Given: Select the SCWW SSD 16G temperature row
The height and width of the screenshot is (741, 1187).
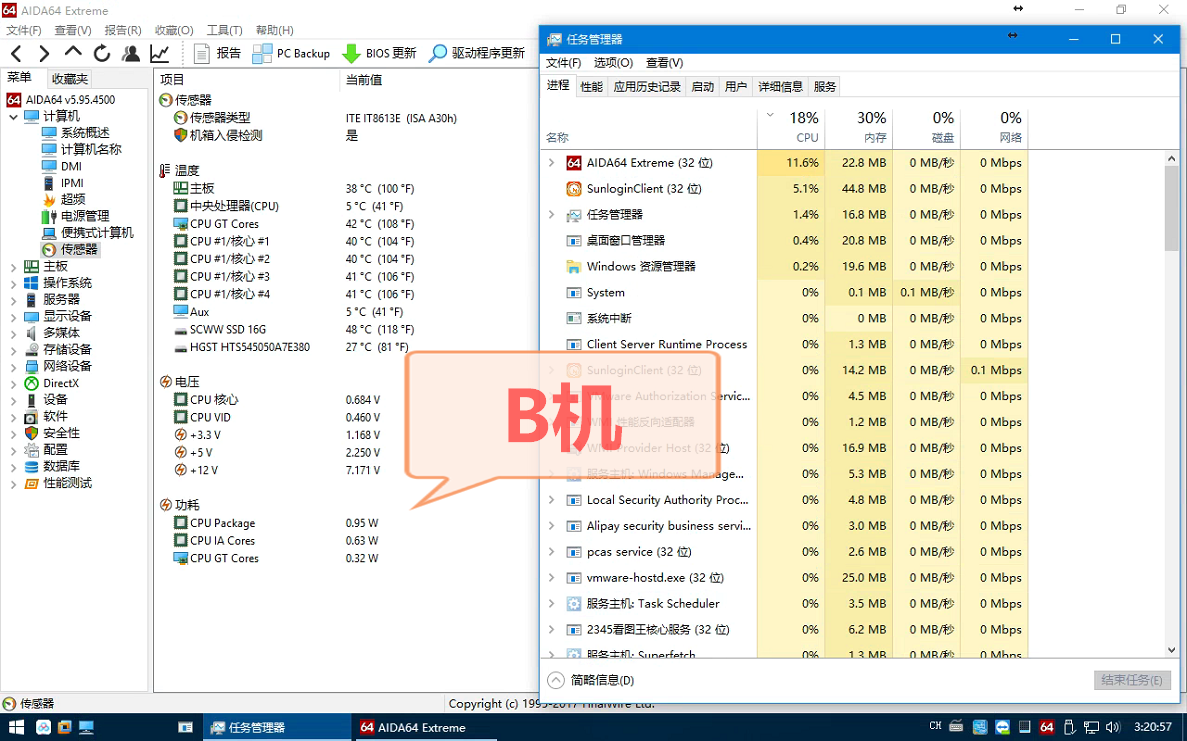Looking at the screenshot, I should [294, 329].
